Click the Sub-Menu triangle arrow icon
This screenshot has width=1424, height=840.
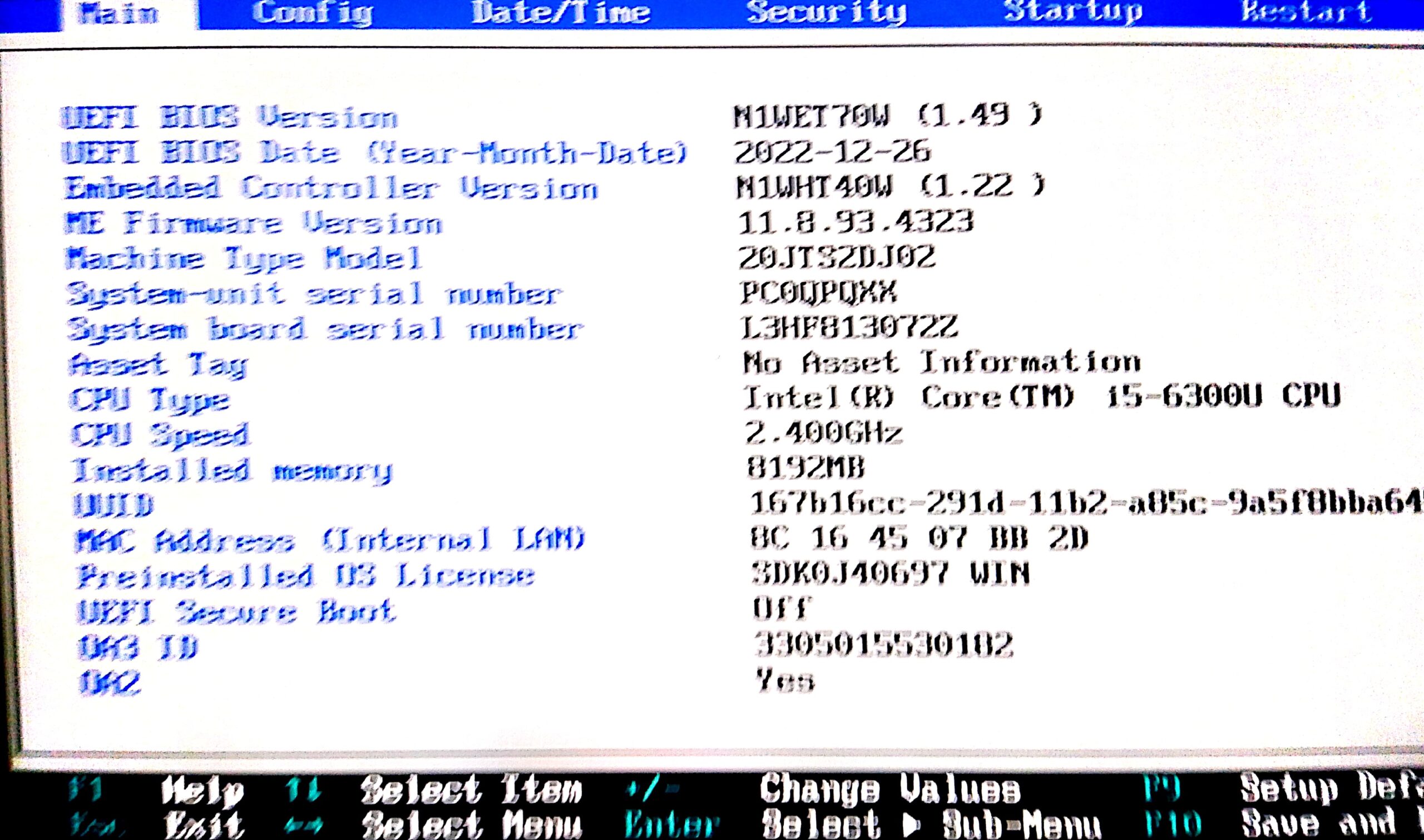(911, 826)
